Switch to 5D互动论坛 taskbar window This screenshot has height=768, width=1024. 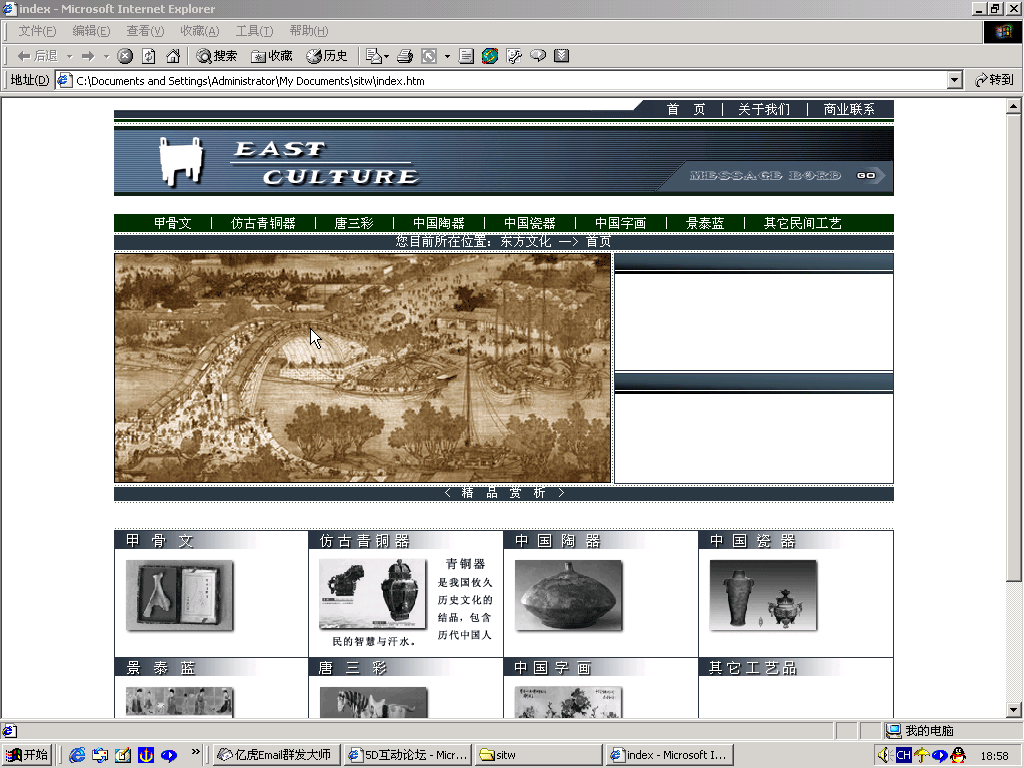point(408,755)
